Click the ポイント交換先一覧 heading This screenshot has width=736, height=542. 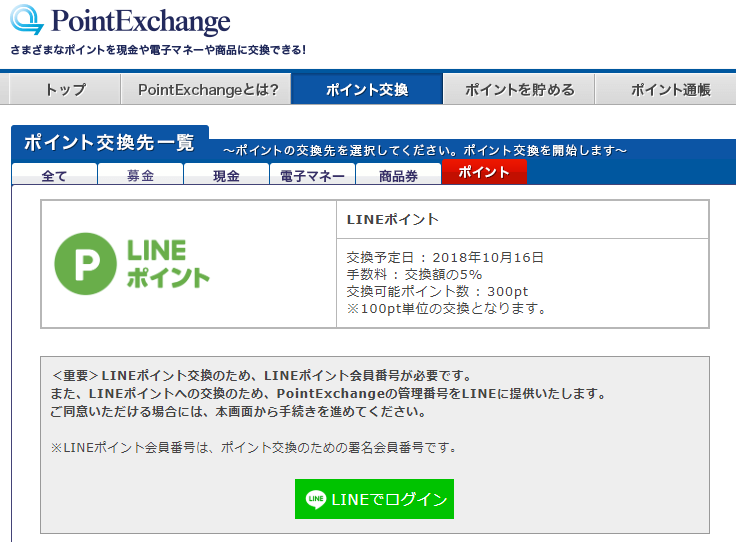point(109,142)
